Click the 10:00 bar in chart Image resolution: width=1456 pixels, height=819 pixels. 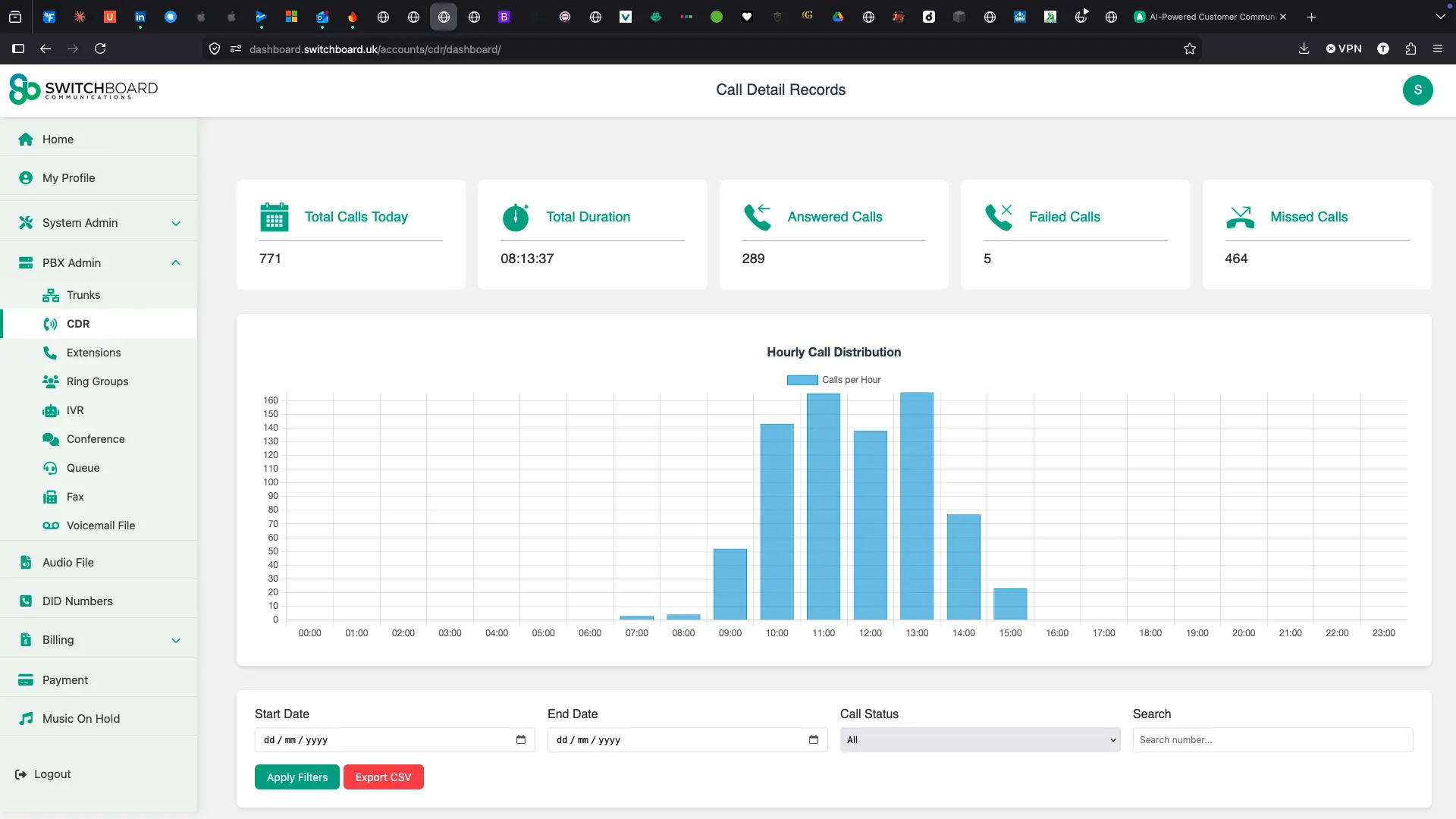[777, 522]
